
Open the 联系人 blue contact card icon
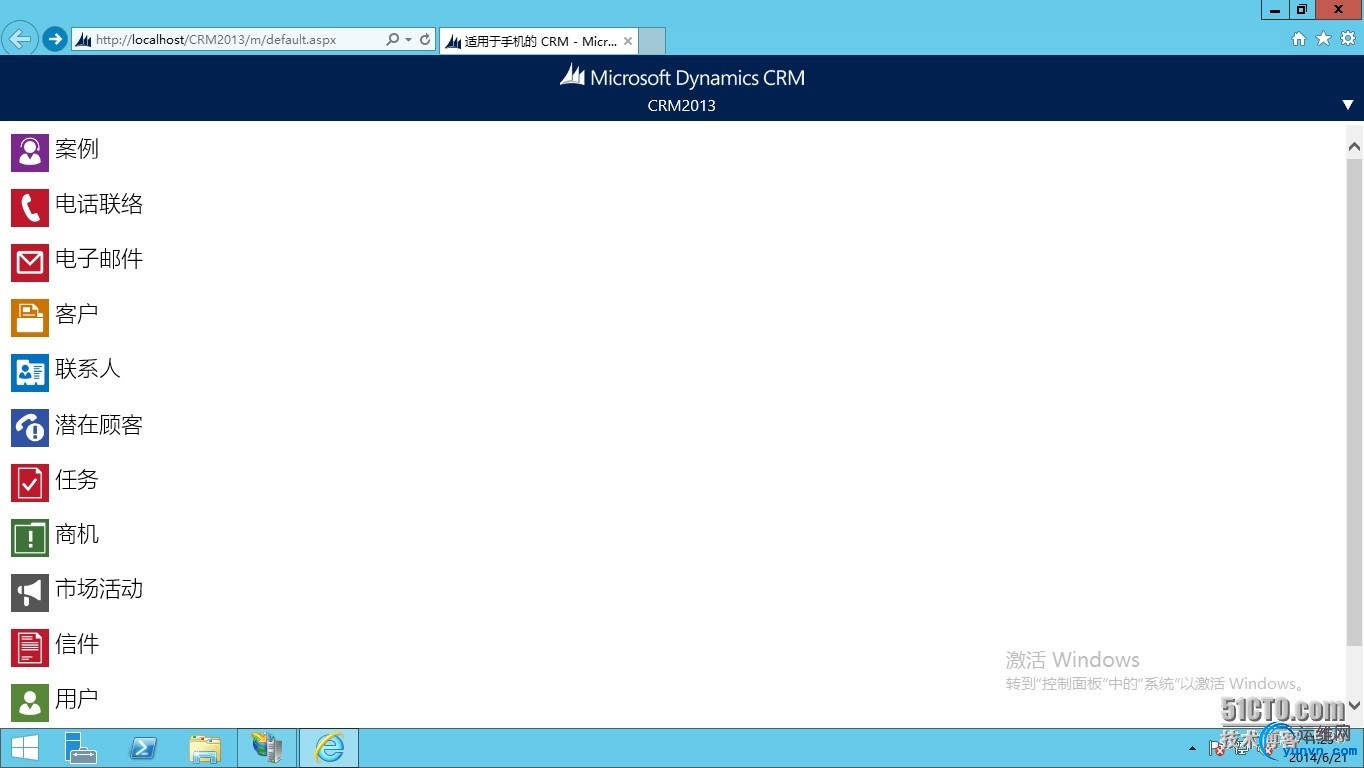30,372
